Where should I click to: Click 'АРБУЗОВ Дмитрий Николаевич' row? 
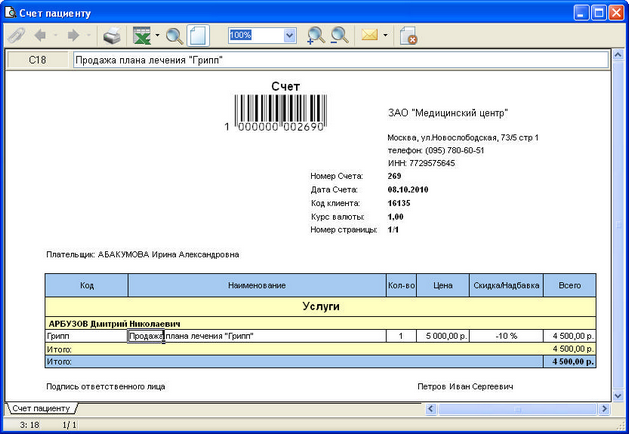pos(321,324)
